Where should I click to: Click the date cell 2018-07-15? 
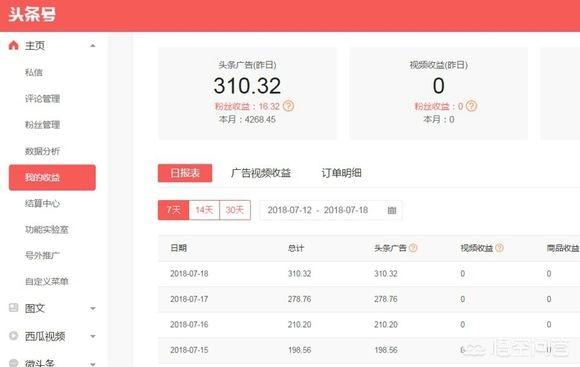(189, 350)
